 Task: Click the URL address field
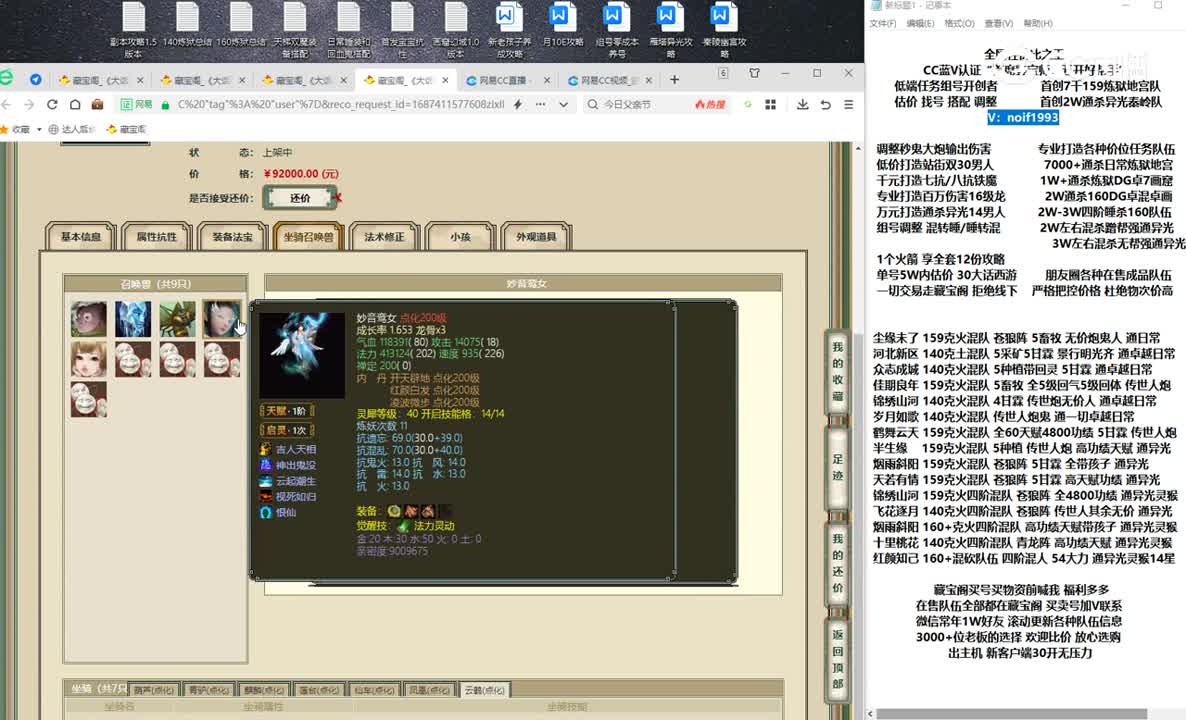[x=340, y=104]
